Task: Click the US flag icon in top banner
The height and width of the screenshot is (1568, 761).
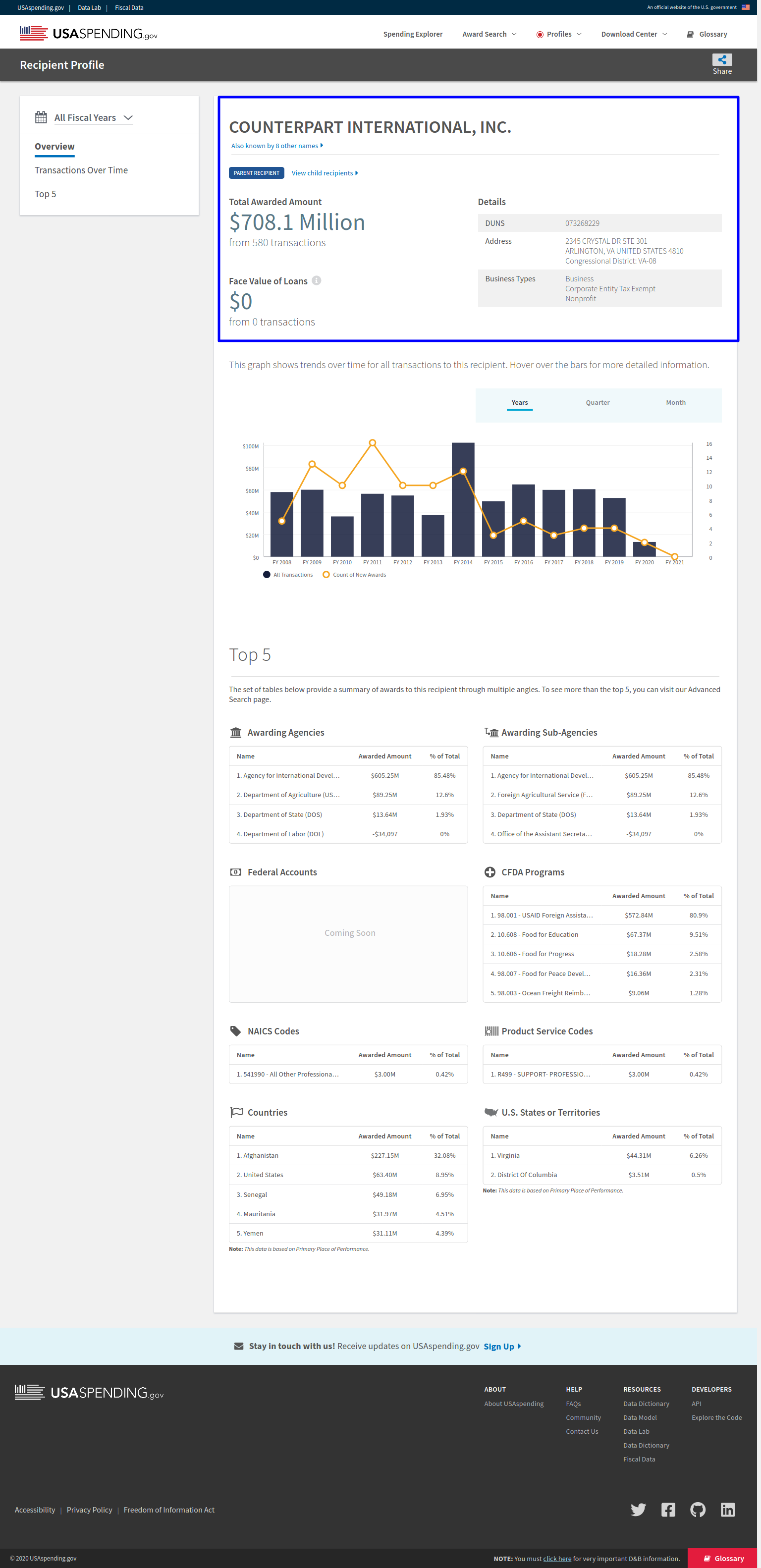Action: (x=745, y=7)
